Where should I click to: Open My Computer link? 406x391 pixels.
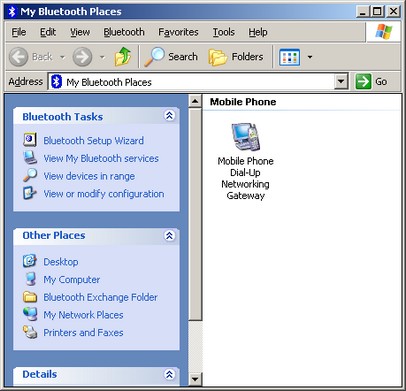tap(72, 280)
